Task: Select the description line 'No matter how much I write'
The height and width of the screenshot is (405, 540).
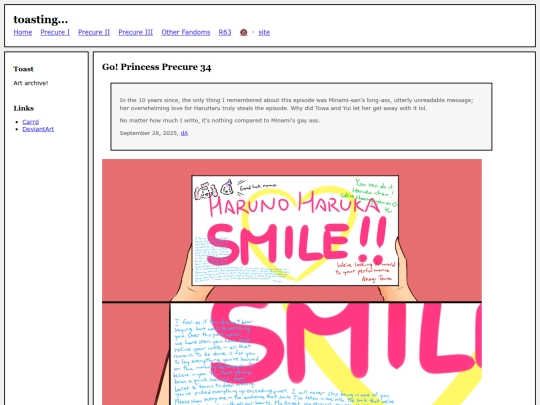Action: (x=220, y=121)
